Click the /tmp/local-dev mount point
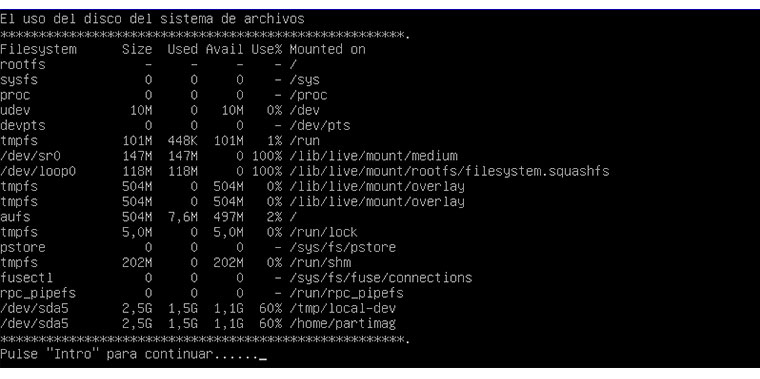The image size is (760, 379). 343,308
